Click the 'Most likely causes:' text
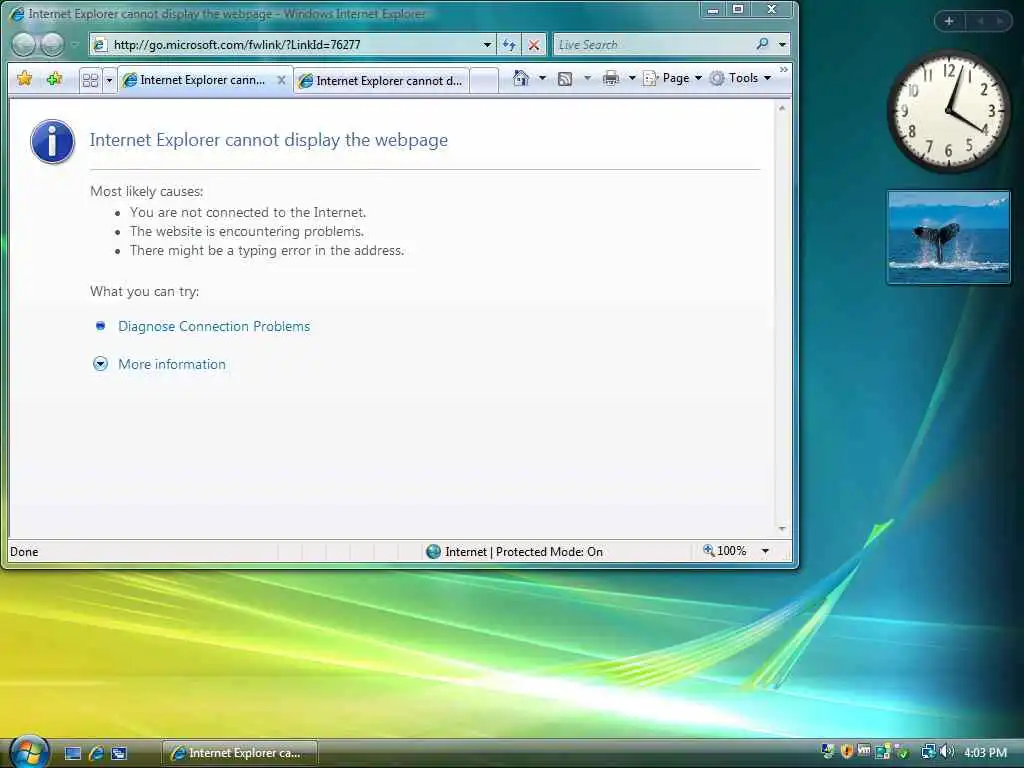The height and width of the screenshot is (768, 1024). 146,191
